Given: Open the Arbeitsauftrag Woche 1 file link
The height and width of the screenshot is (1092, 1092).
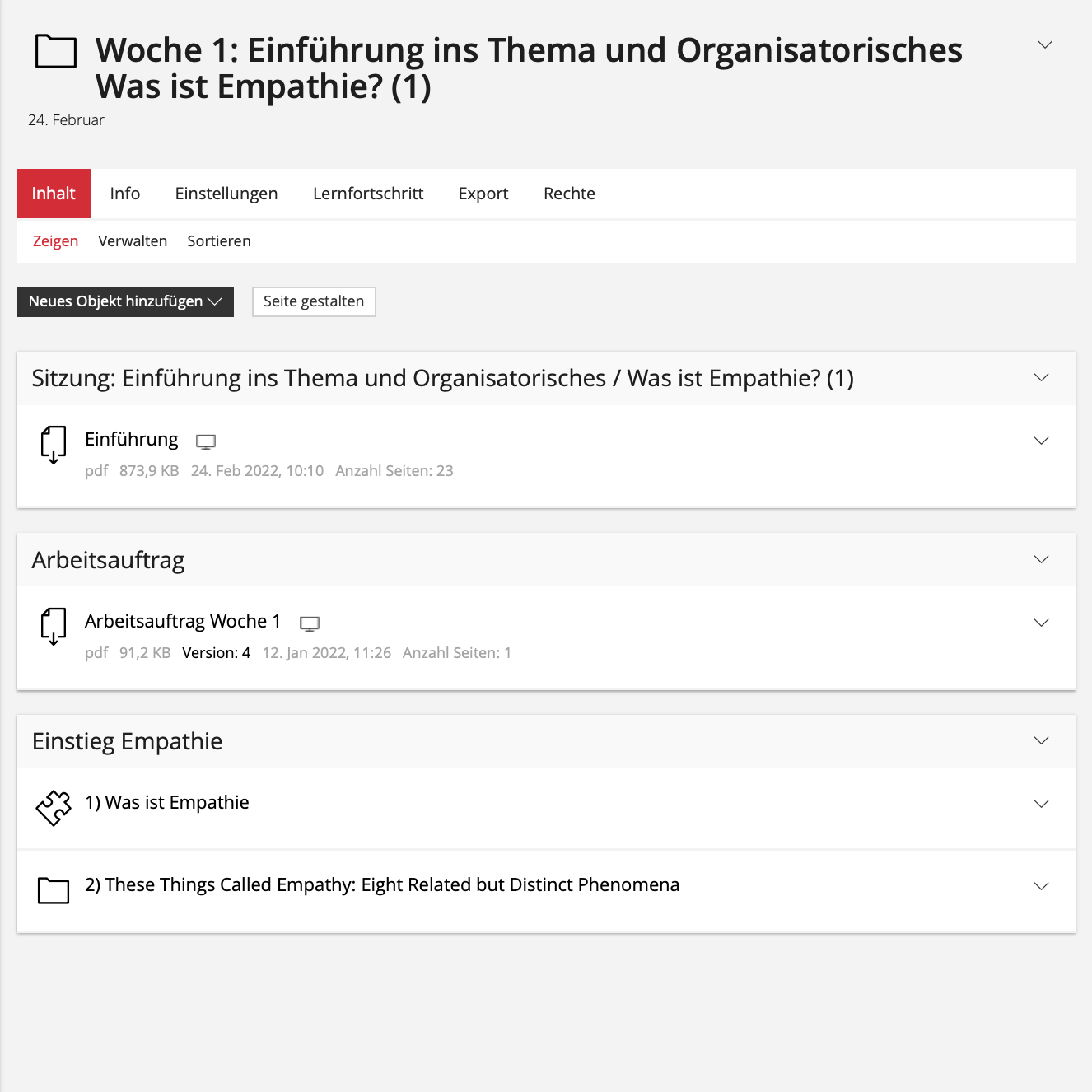Looking at the screenshot, I should pos(183,621).
